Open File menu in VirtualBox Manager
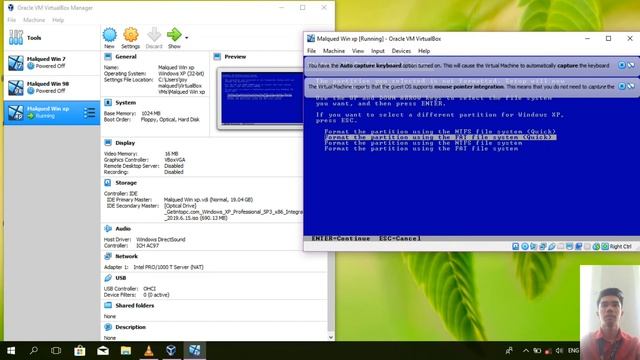Viewport: 640px width, 360px height. coord(11,20)
